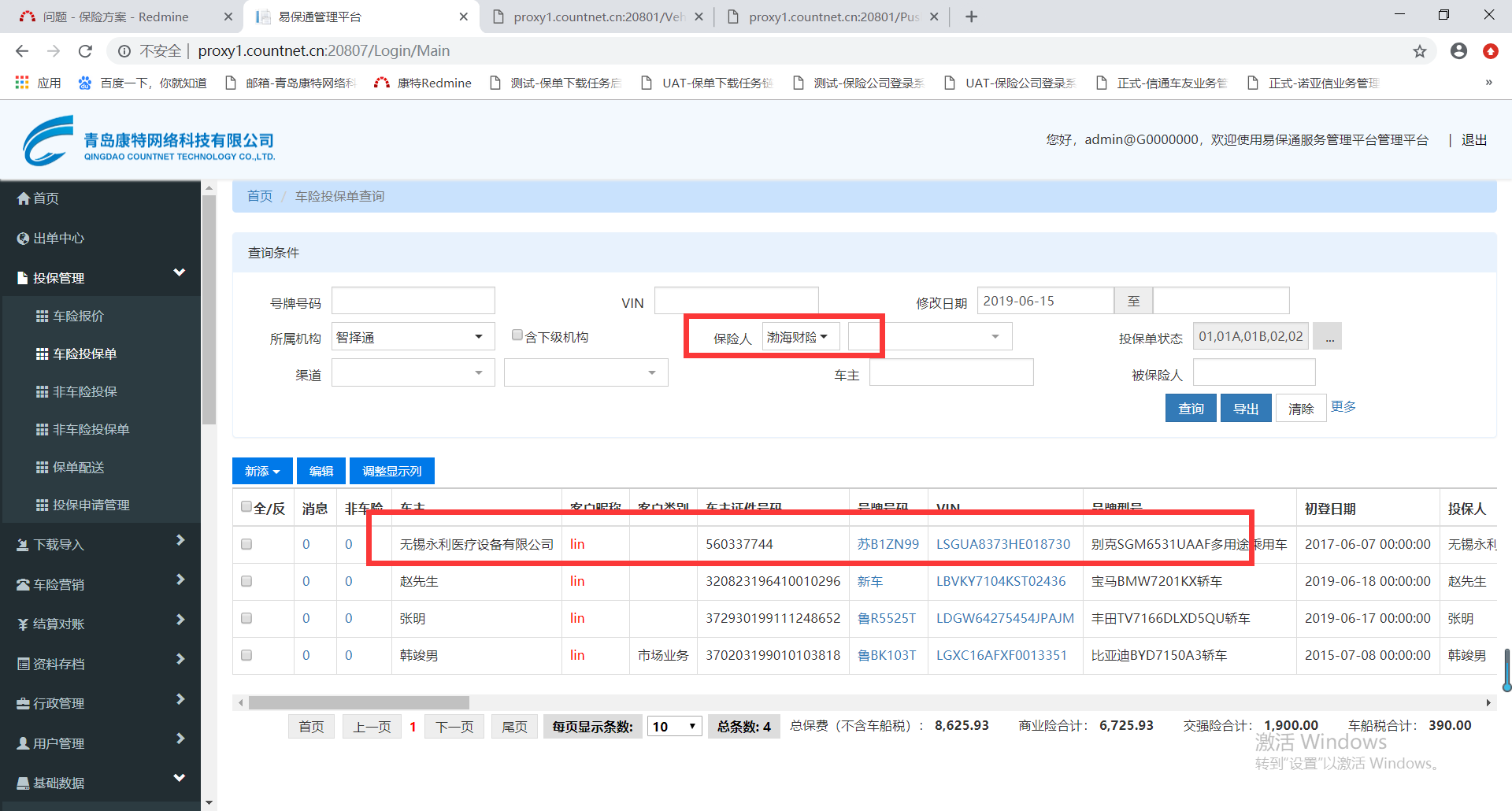
Task: Open a new browser tab
Action: pyautogui.click(x=971, y=17)
